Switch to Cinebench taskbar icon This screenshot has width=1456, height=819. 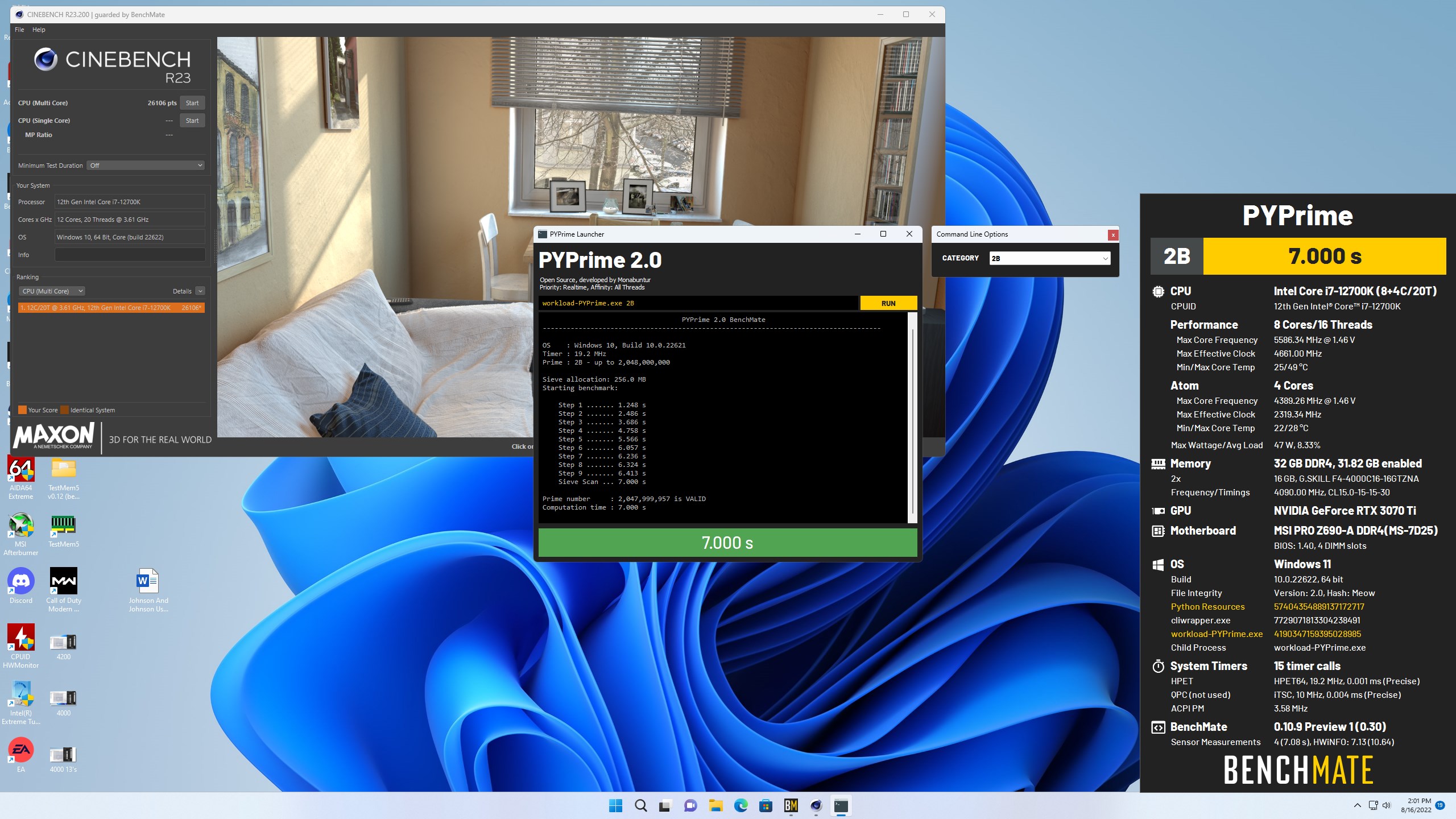pyautogui.click(x=816, y=805)
